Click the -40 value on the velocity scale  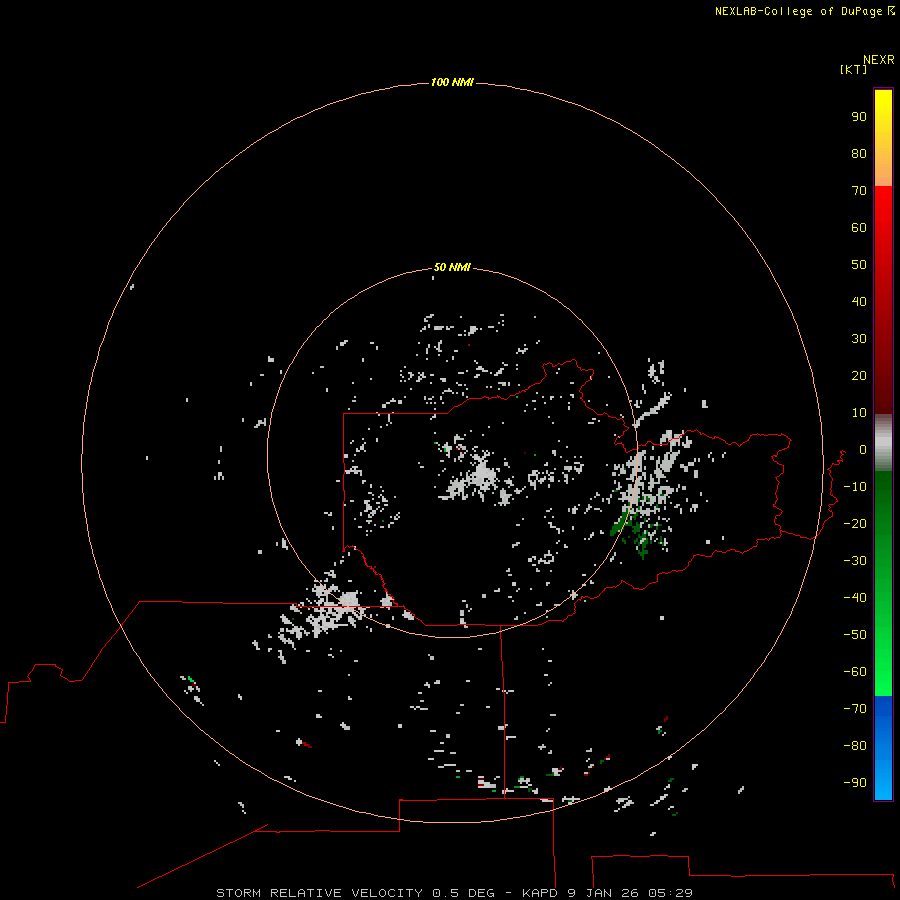[x=855, y=598]
